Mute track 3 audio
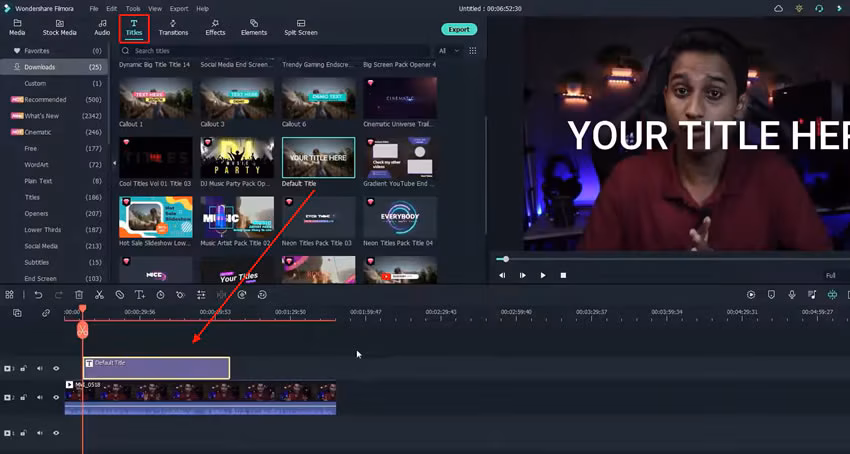 coord(40,368)
